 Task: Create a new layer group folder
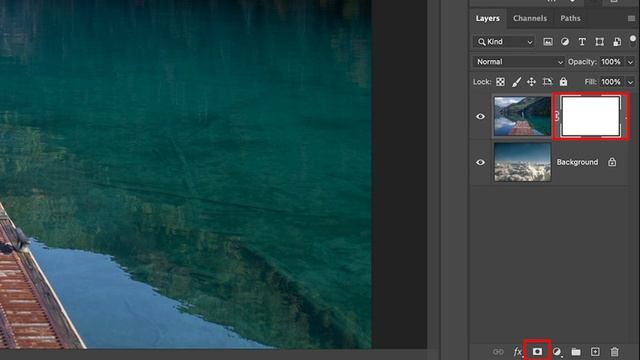point(576,351)
